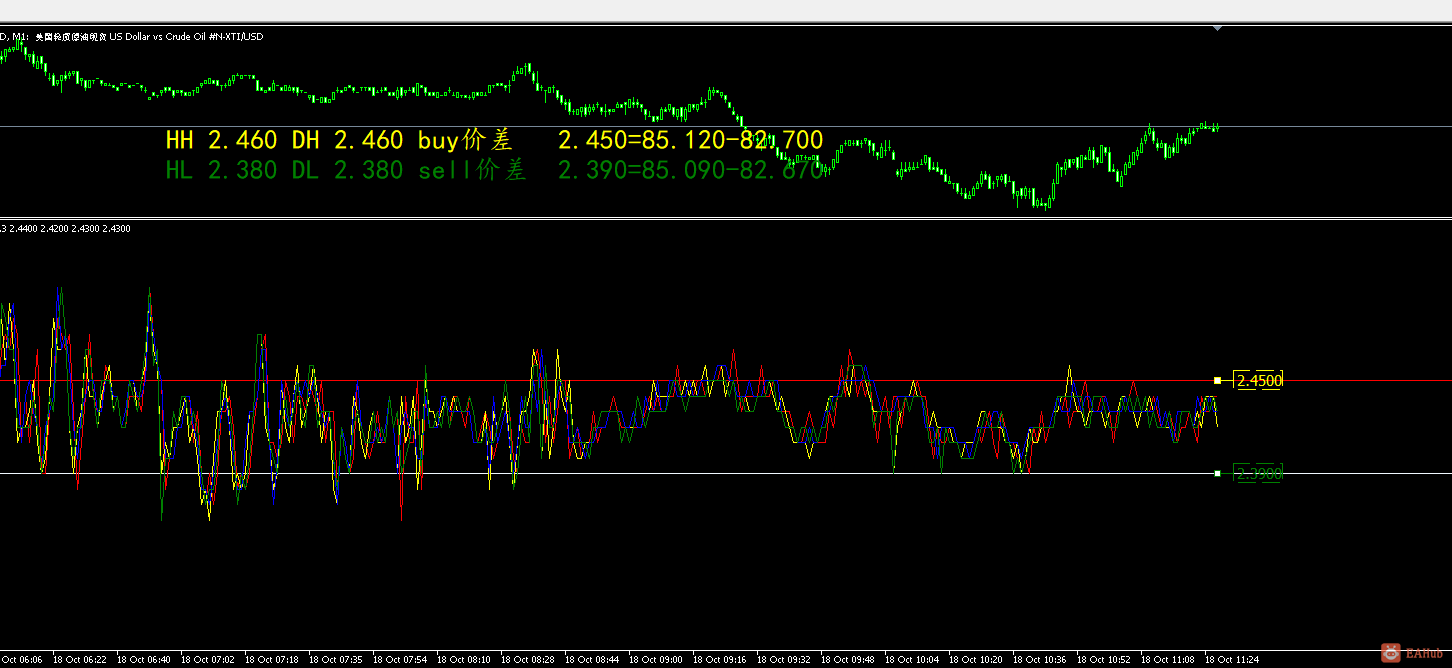Click the yellow HH 2.460 DH 2.460 label
Screen dimensions: 1452x668
click(284, 140)
